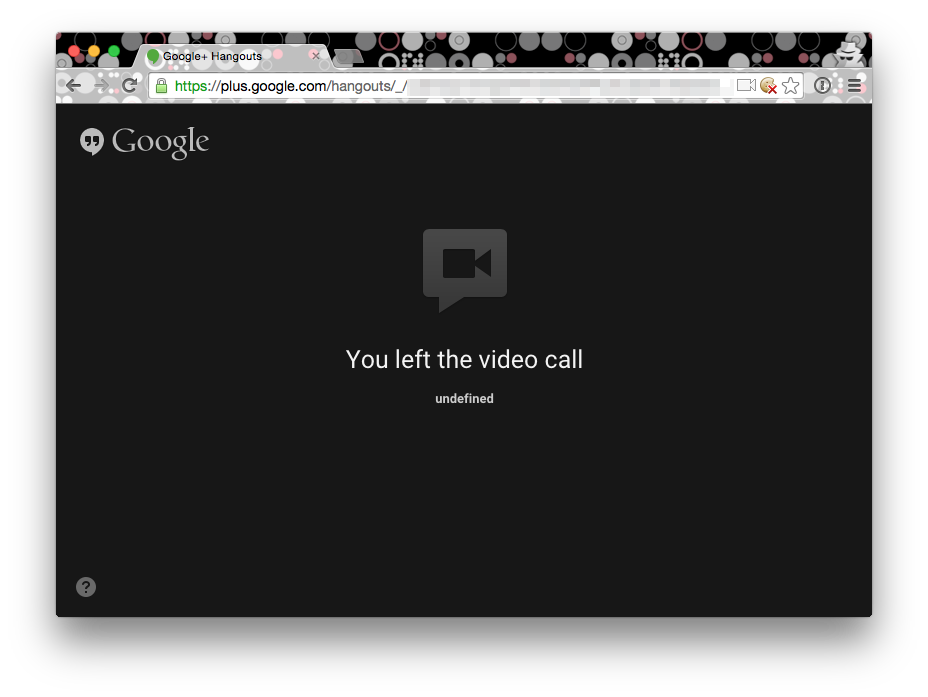Image resolution: width=928 pixels, height=697 pixels.
Task: Open the camera permissions icon in address bar
Action: point(746,86)
